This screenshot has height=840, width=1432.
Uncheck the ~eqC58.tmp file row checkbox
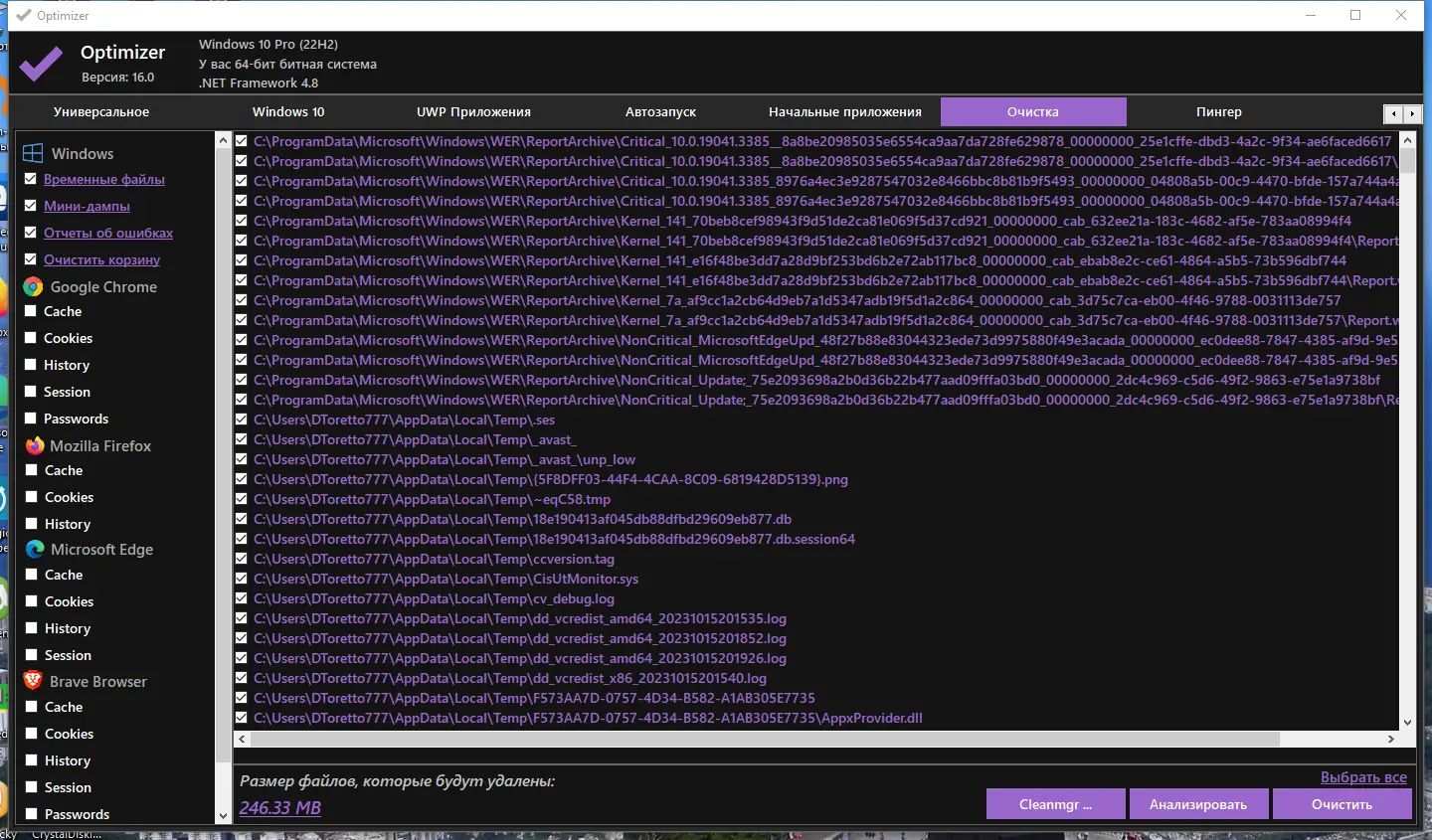point(242,499)
